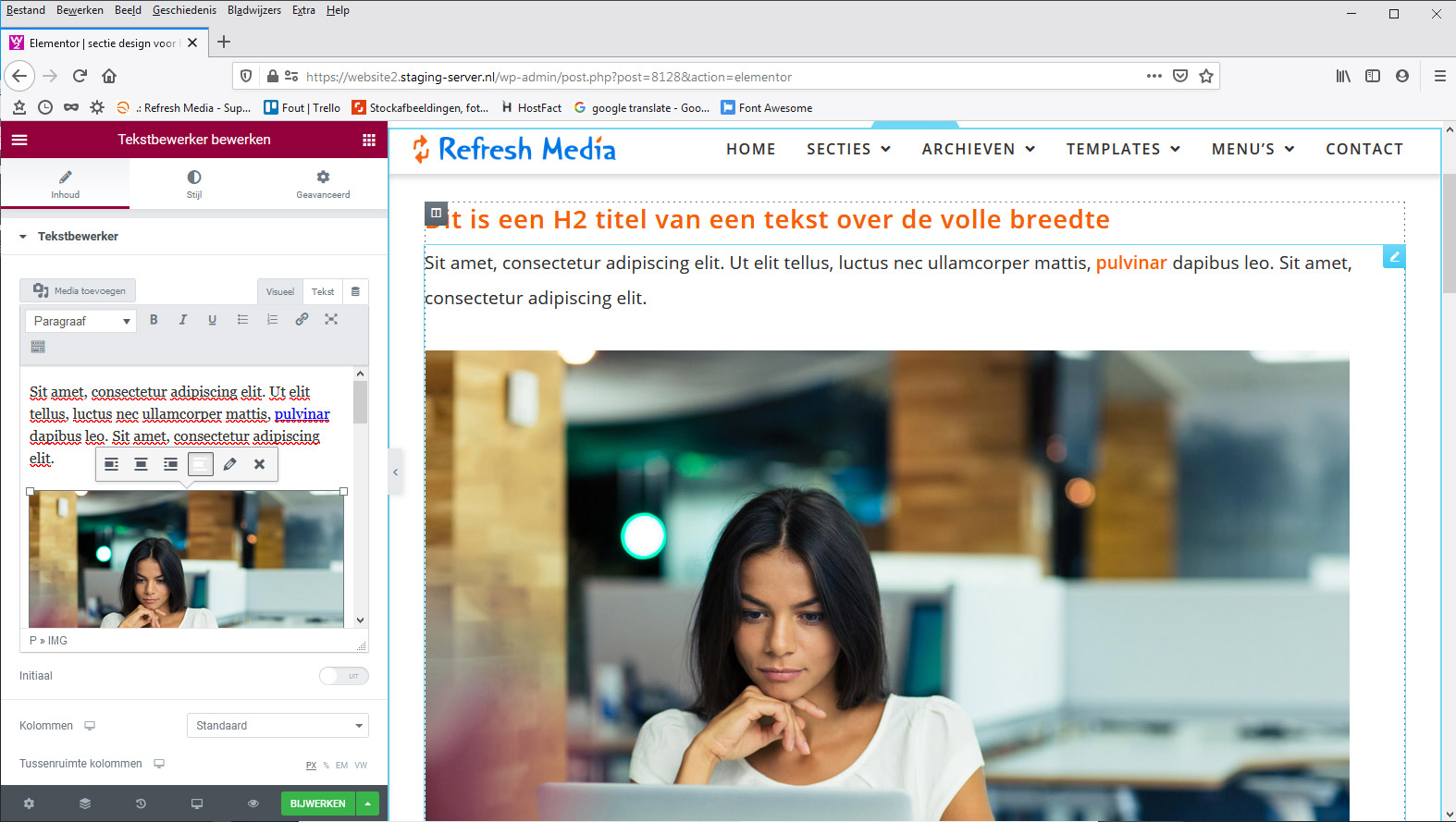Collapse the Tekstbewerker section
1456x822 pixels.
23,237
